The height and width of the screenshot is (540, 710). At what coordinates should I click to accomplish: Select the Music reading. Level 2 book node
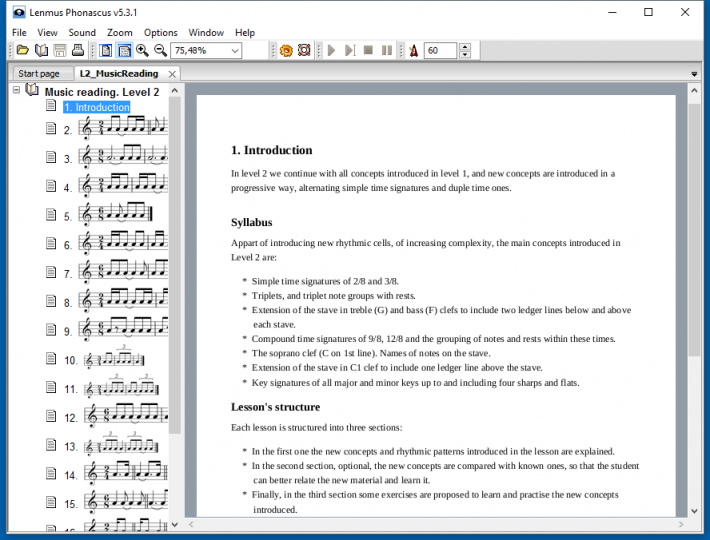coord(102,92)
